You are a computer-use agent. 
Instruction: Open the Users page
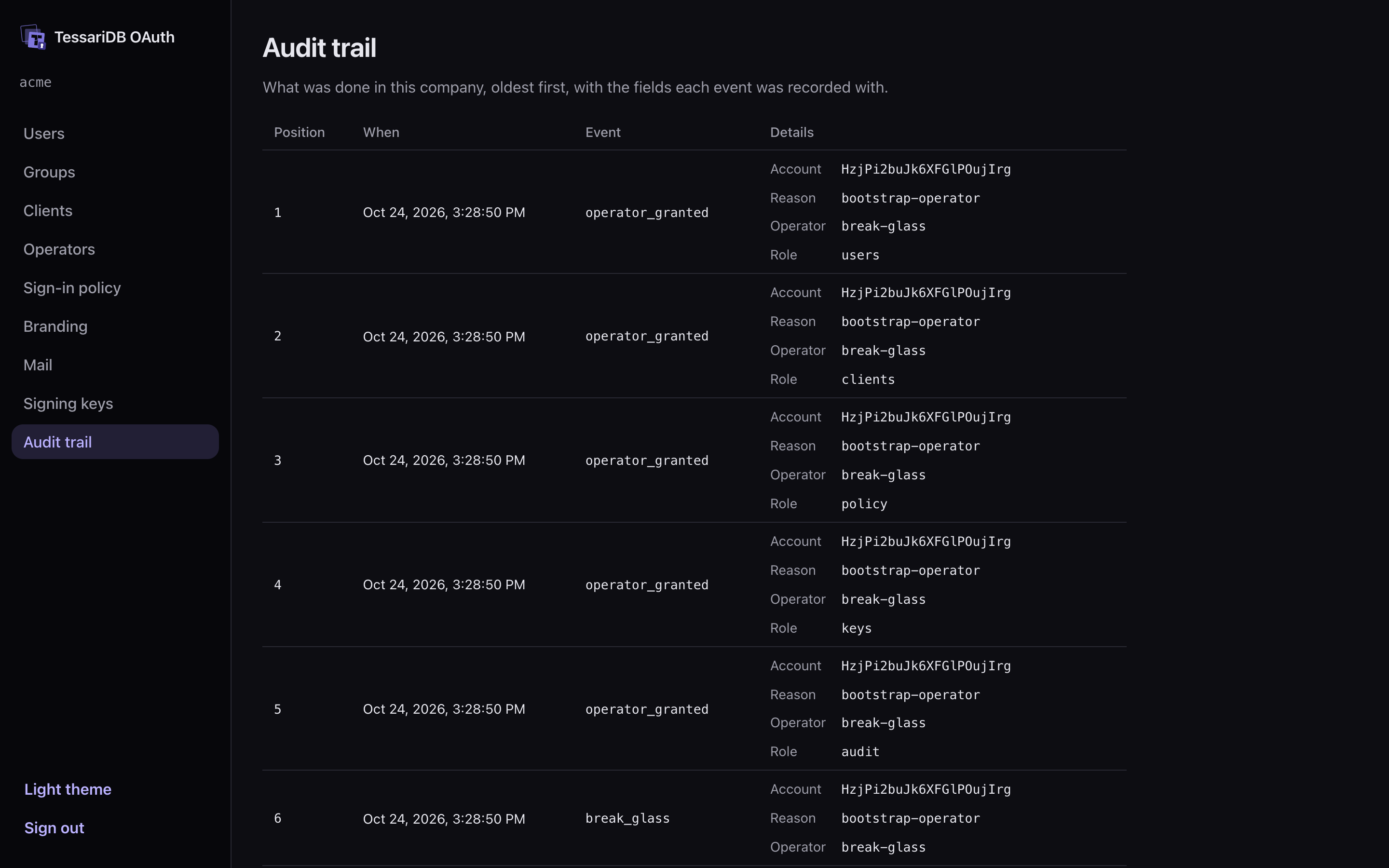115,134
